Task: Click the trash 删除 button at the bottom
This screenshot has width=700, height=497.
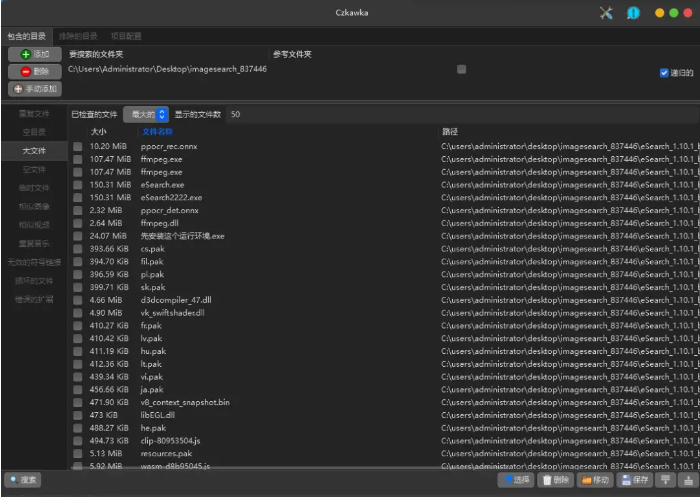Action: (556, 480)
